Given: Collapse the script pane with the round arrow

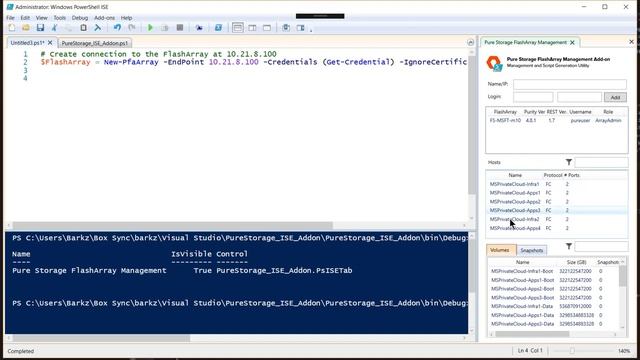Looking at the screenshot, I should tap(470, 42).
